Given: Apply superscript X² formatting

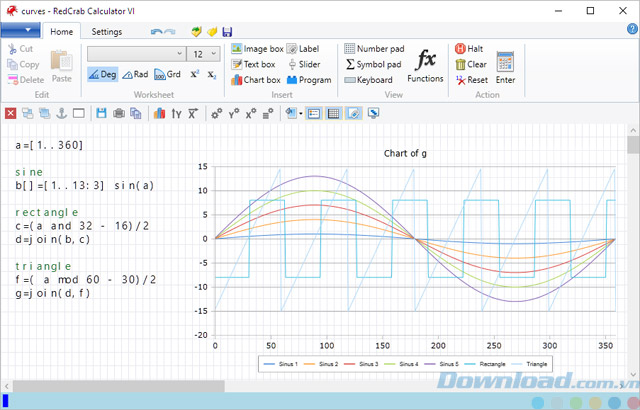Looking at the screenshot, I should (195, 74).
